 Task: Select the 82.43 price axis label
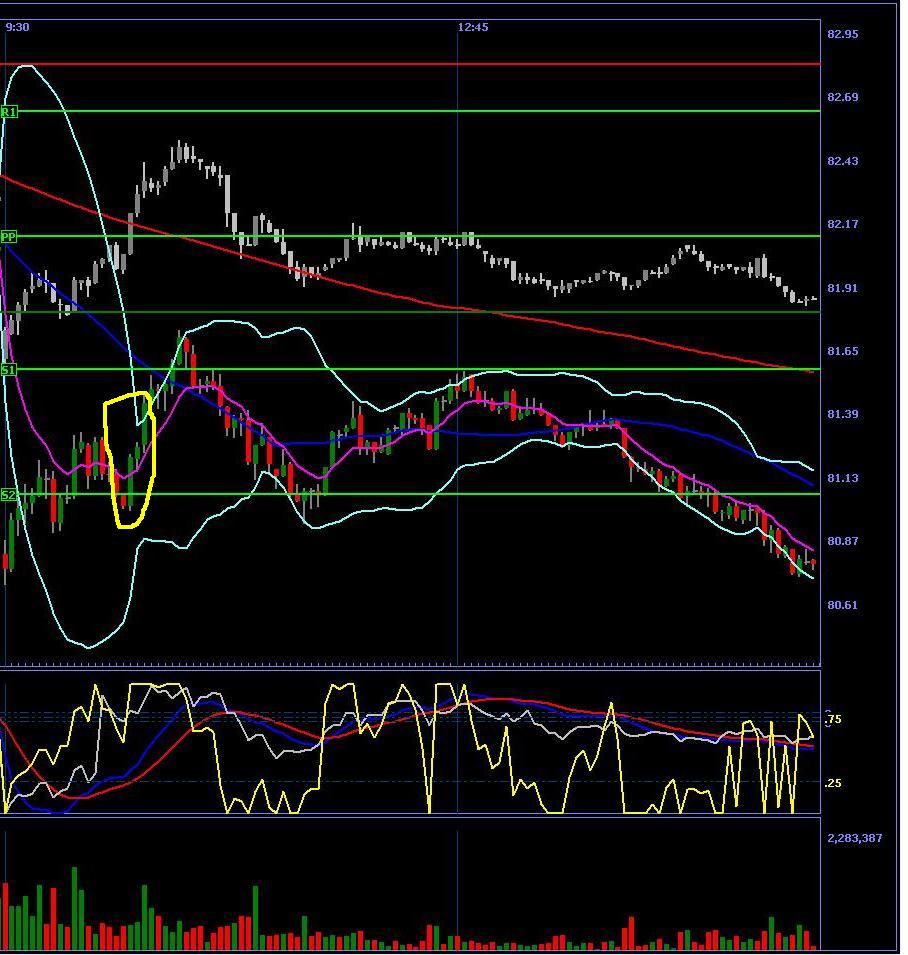click(x=843, y=161)
